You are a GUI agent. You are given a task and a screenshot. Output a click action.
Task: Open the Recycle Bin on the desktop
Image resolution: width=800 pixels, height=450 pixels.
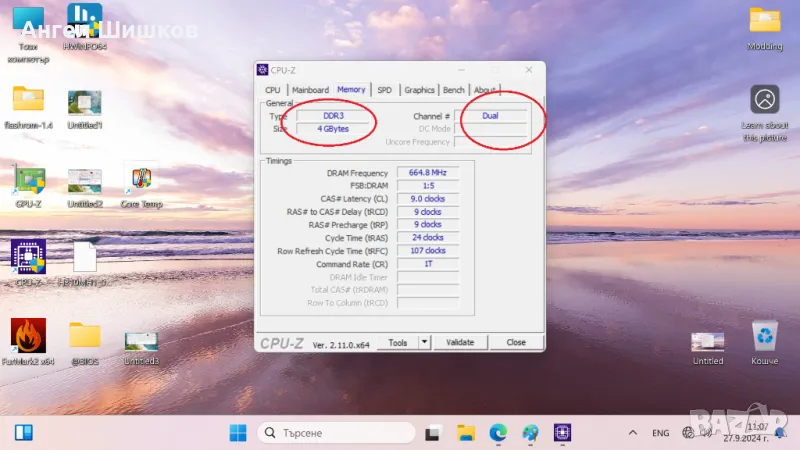(x=765, y=338)
